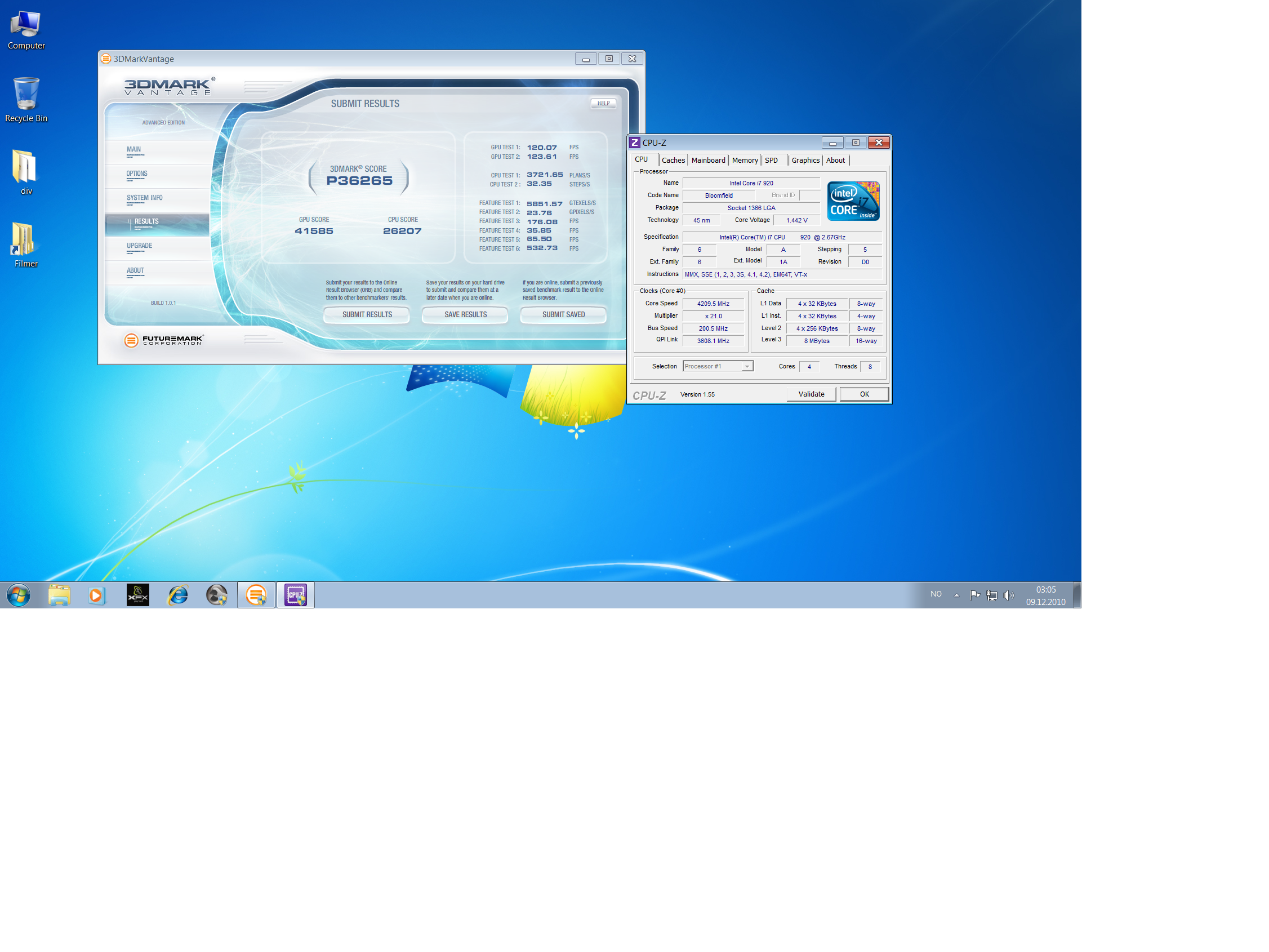1269x952 pixels.
Task: Switch to About tab in CPU-Z
Action: (x=835, y=160)
